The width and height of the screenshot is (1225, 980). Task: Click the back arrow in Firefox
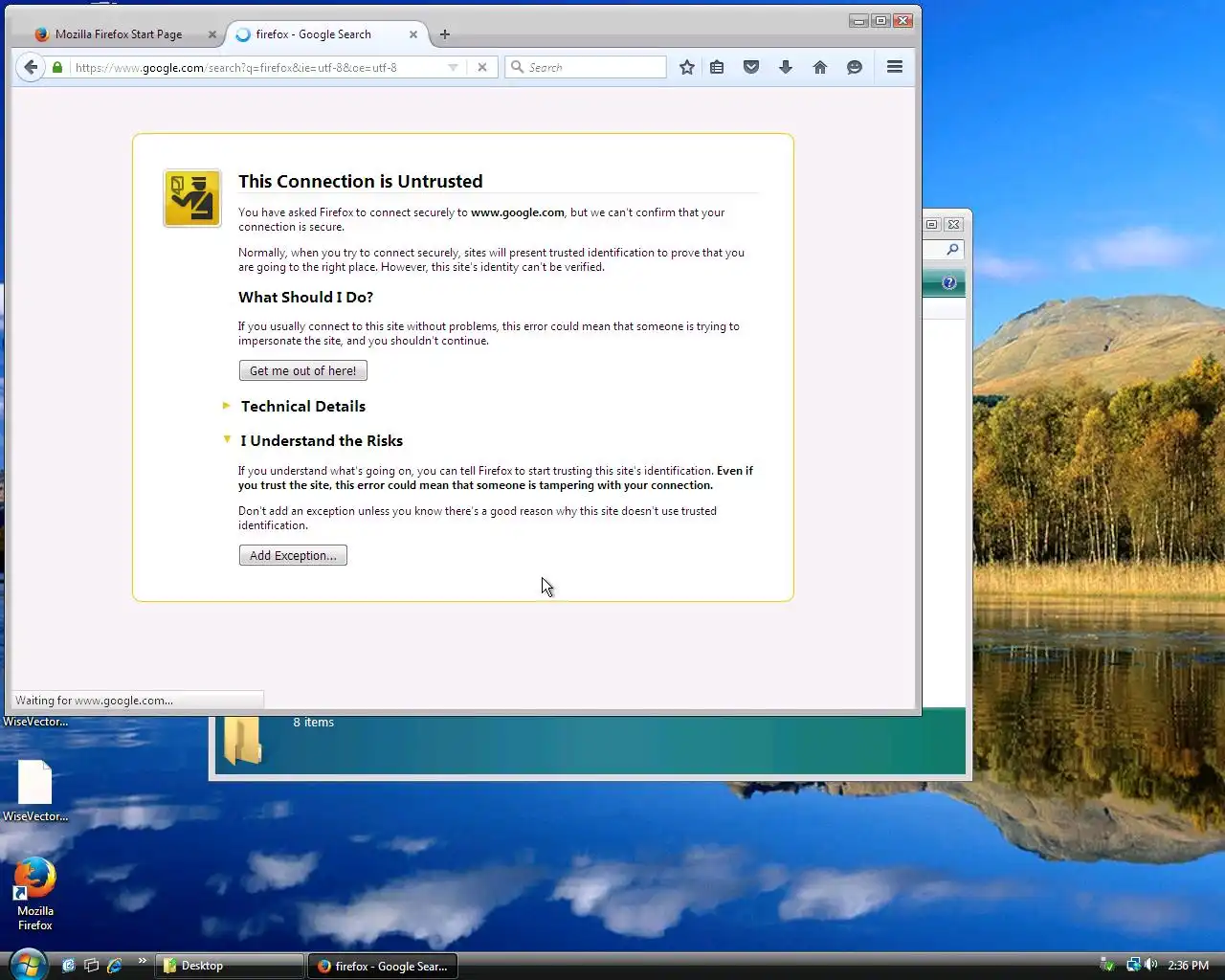click(31, 67)
